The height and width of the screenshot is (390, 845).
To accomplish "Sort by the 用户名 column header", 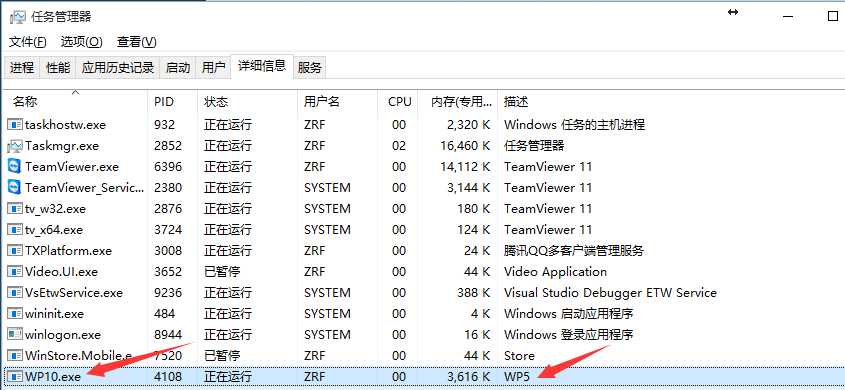I will coord(337,101).
